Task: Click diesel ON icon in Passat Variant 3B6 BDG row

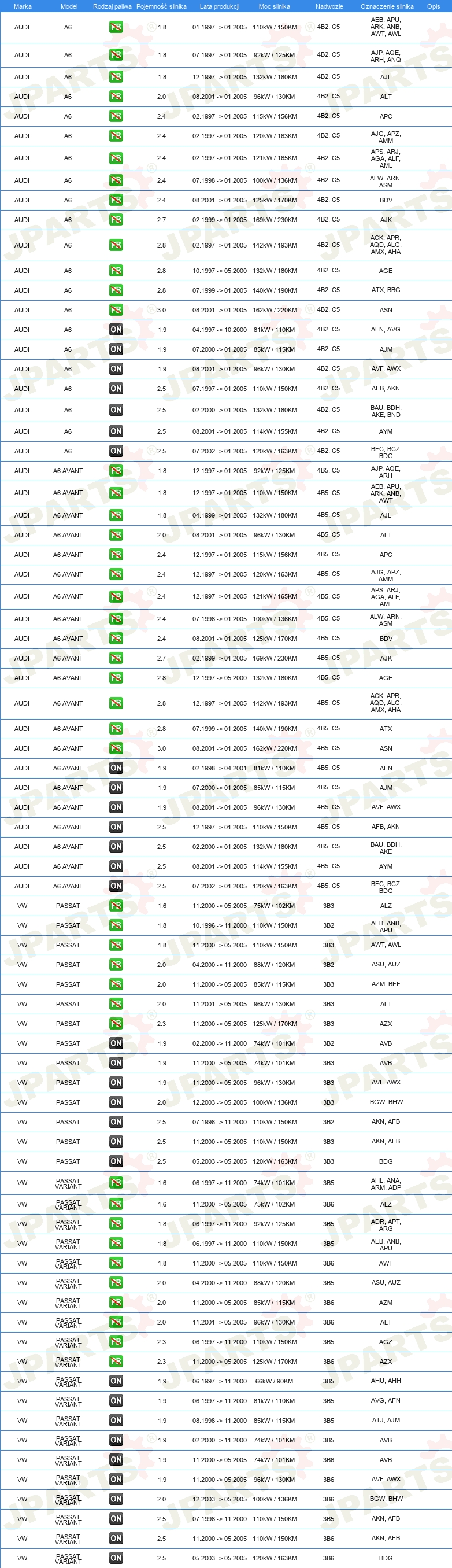Action: tap(116, 1558)
